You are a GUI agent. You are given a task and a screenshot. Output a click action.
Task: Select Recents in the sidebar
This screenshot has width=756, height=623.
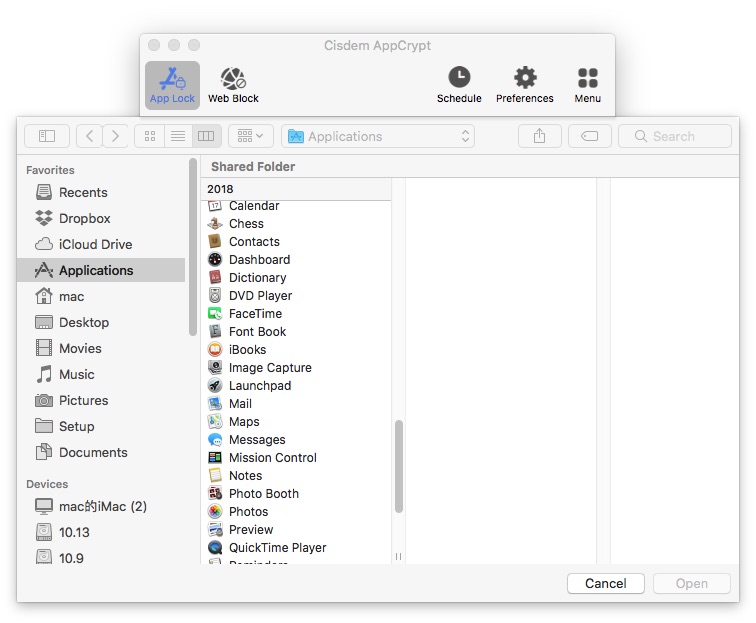tap(101, 192)
